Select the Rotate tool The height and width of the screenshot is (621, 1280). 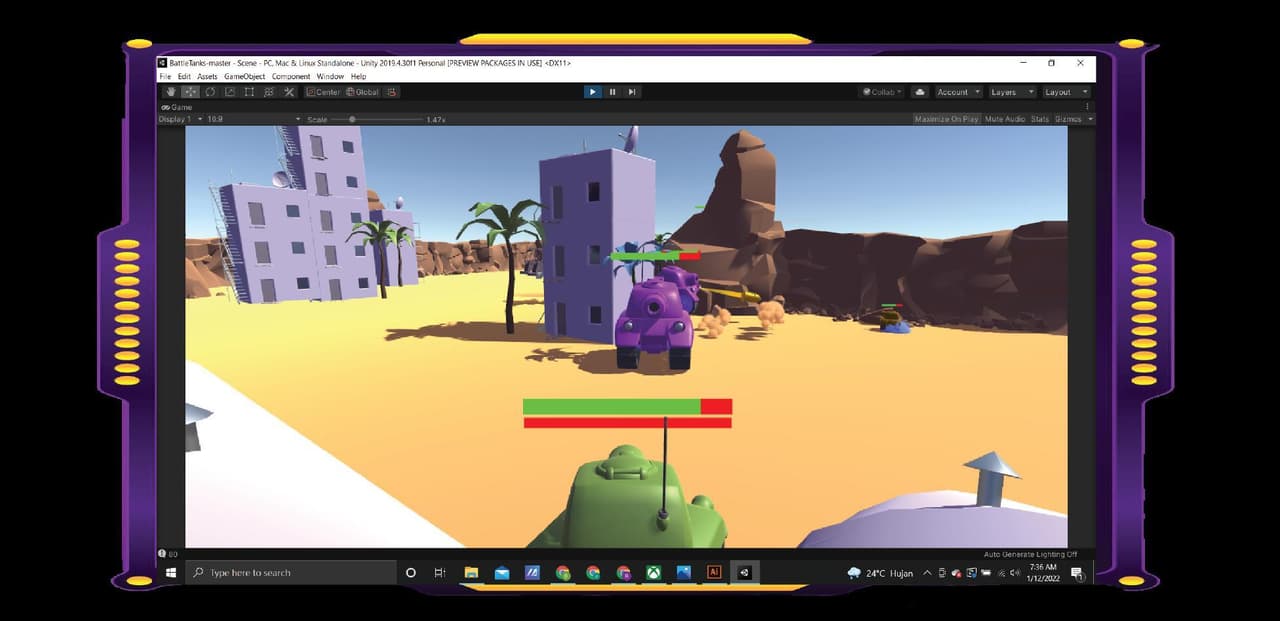(210, 92)
